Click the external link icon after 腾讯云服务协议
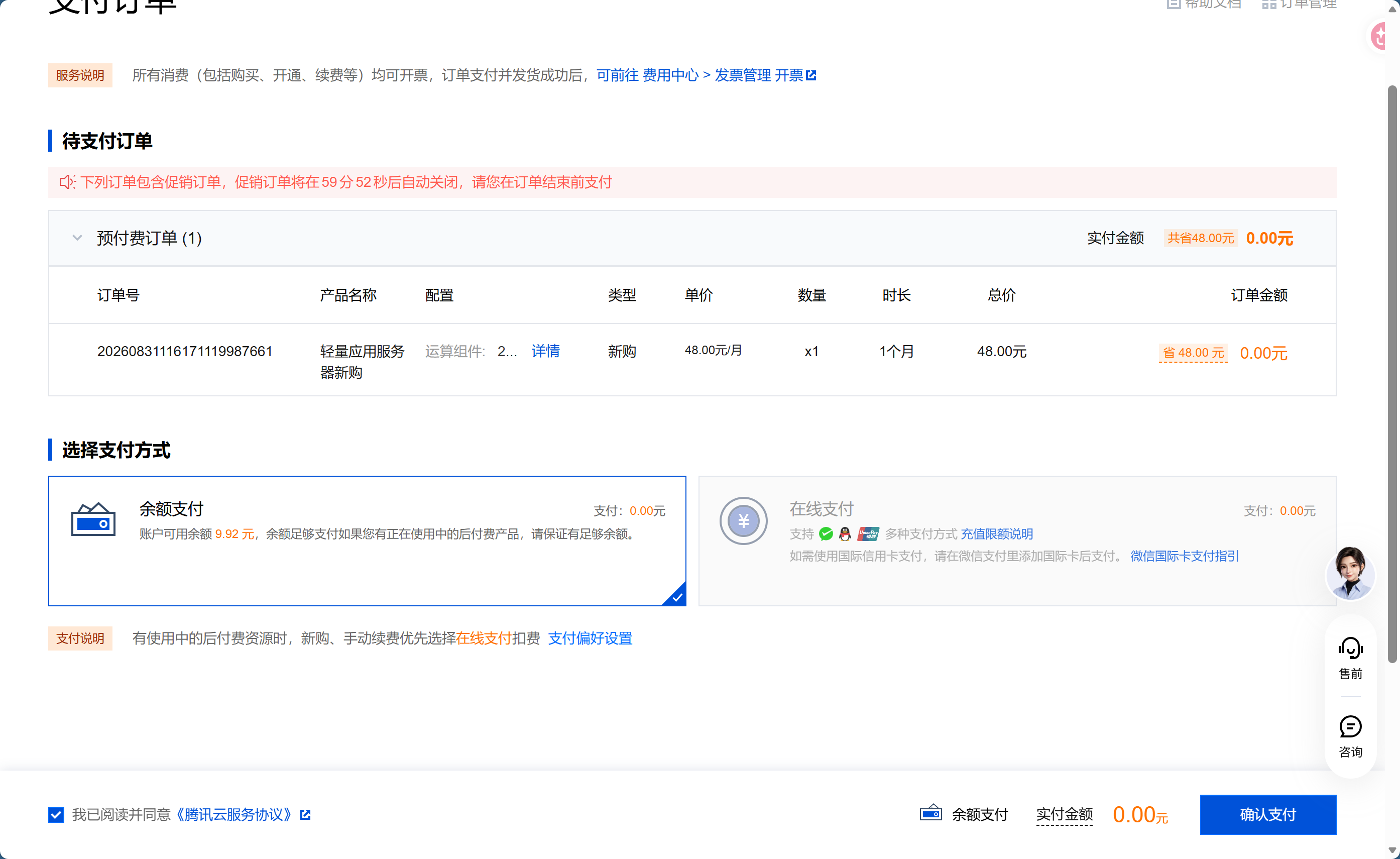Viewport: 1400px width, 859px height. tap(305, 815)
